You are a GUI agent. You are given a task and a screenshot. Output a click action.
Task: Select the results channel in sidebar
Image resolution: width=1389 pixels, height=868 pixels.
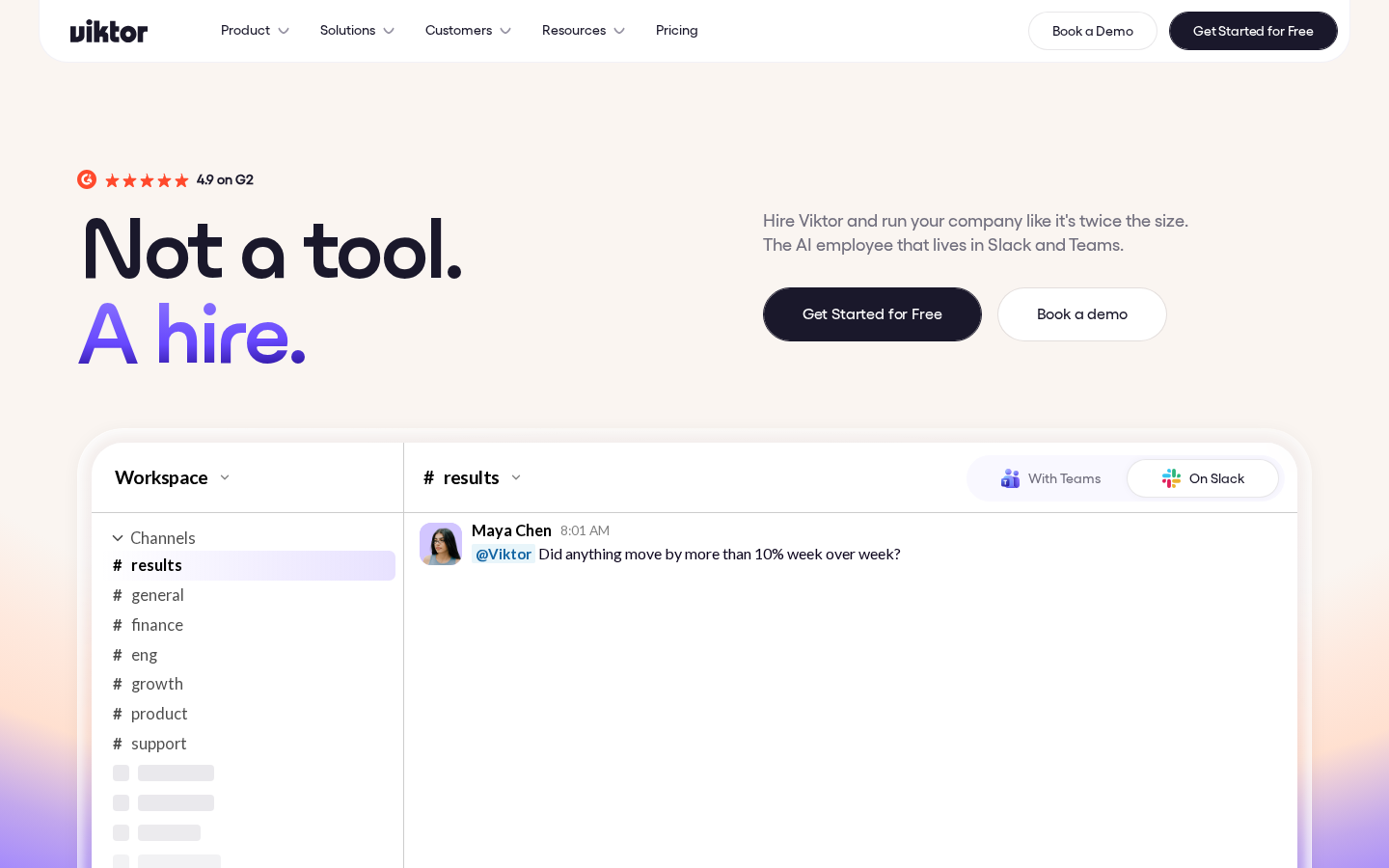[x=251, y=565]
